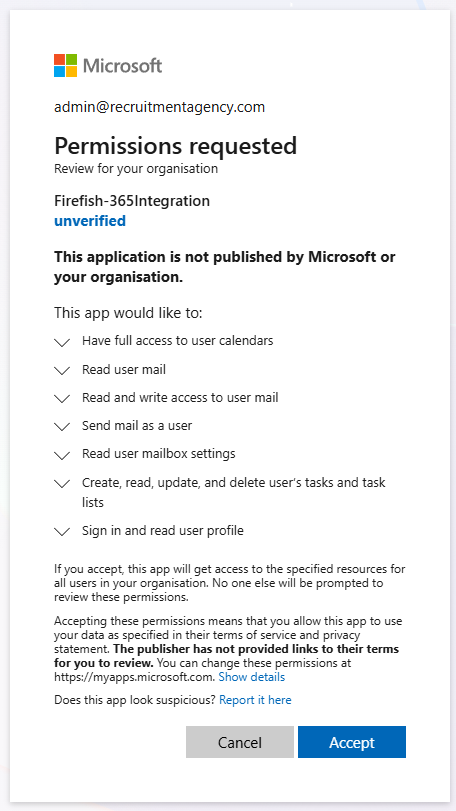This screenshot has width=456, height=811.
Task: Accept the requested permissions
Action: [x=352, y=742]
